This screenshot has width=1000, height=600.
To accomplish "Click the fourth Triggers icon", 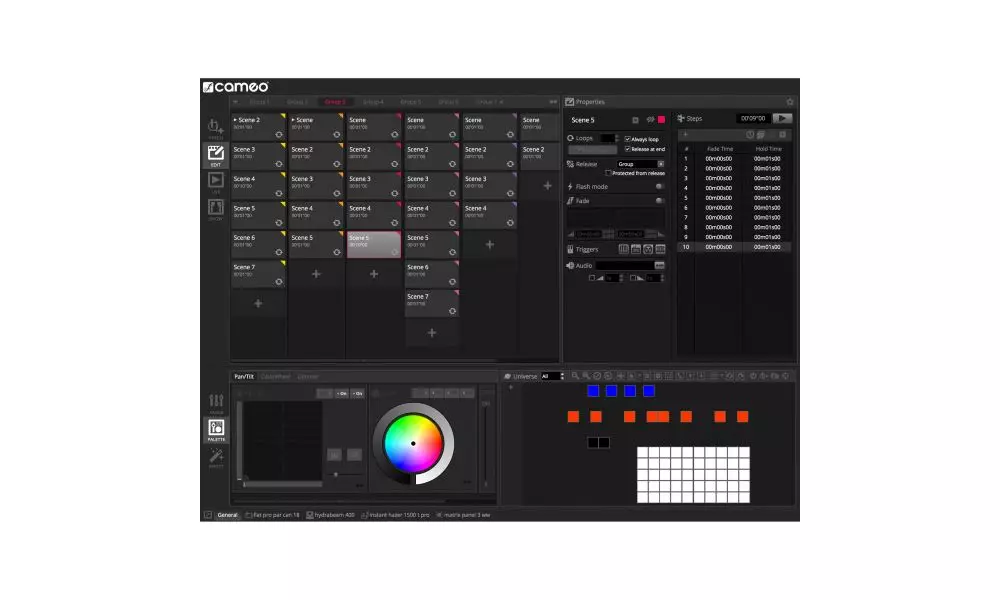I will click(660, 249).
